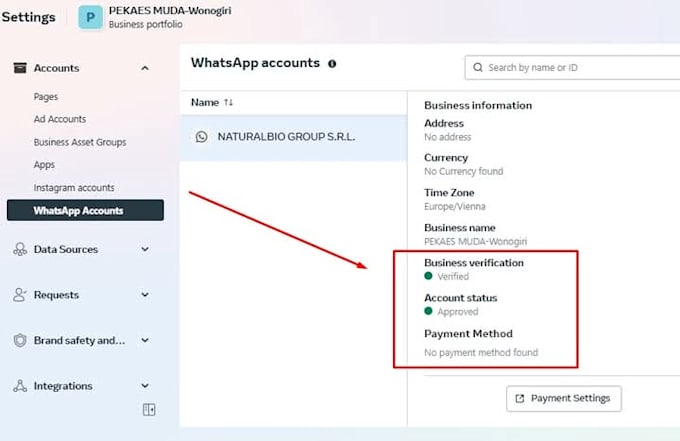Image resolution: width=680 pixels, height=441 pixels.
Task: Click the Integrations icon in sidebar
Action: click(20, 386)
